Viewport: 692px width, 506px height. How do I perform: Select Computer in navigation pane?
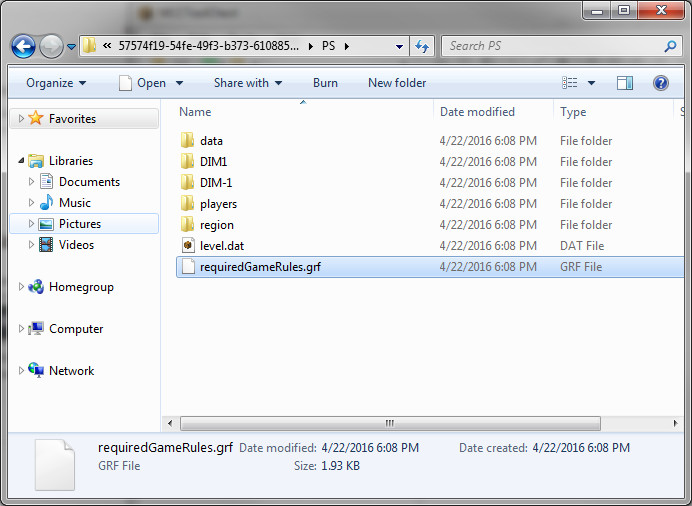(76, 329)
